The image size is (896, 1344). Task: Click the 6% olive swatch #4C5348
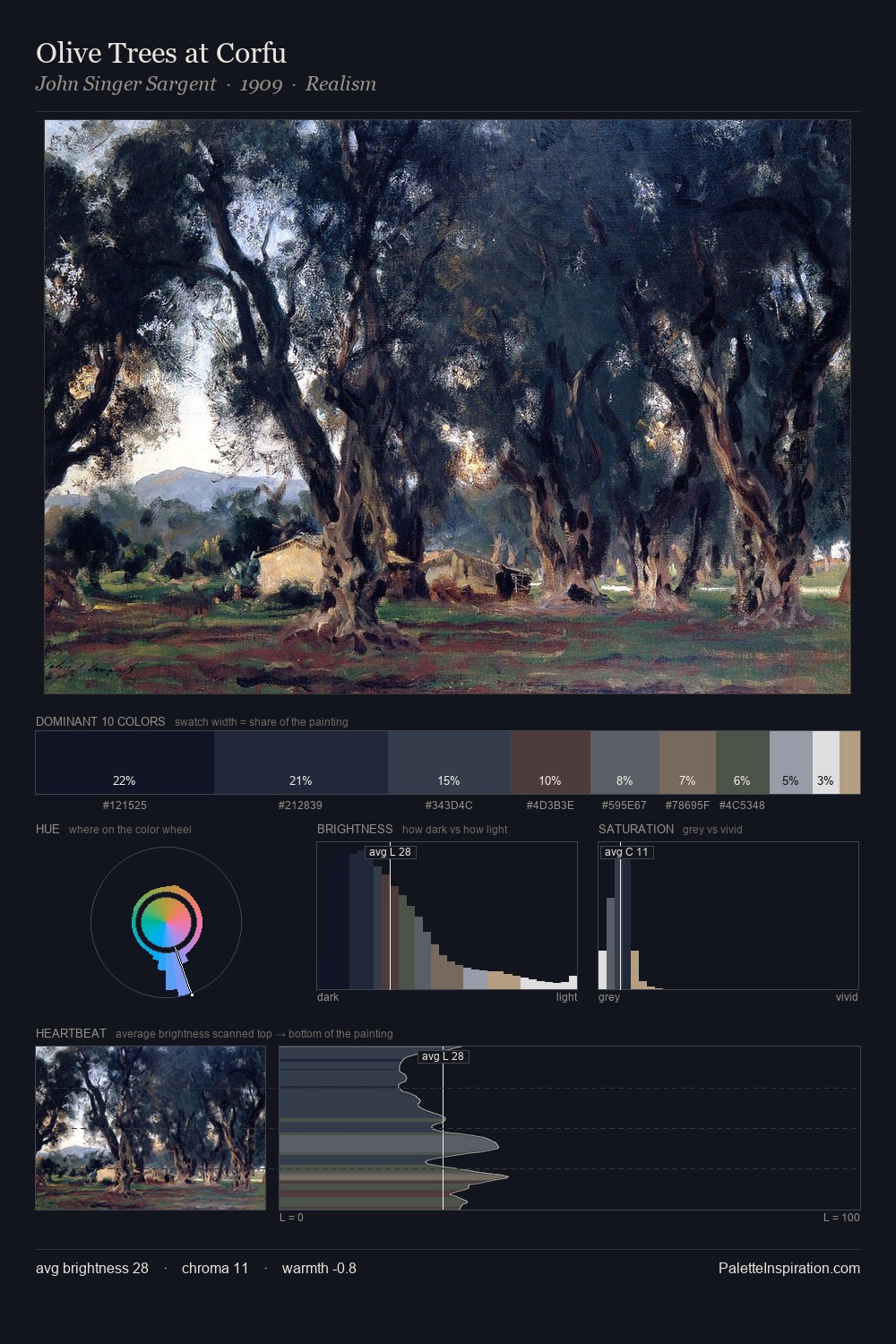[x=742, y=762]
